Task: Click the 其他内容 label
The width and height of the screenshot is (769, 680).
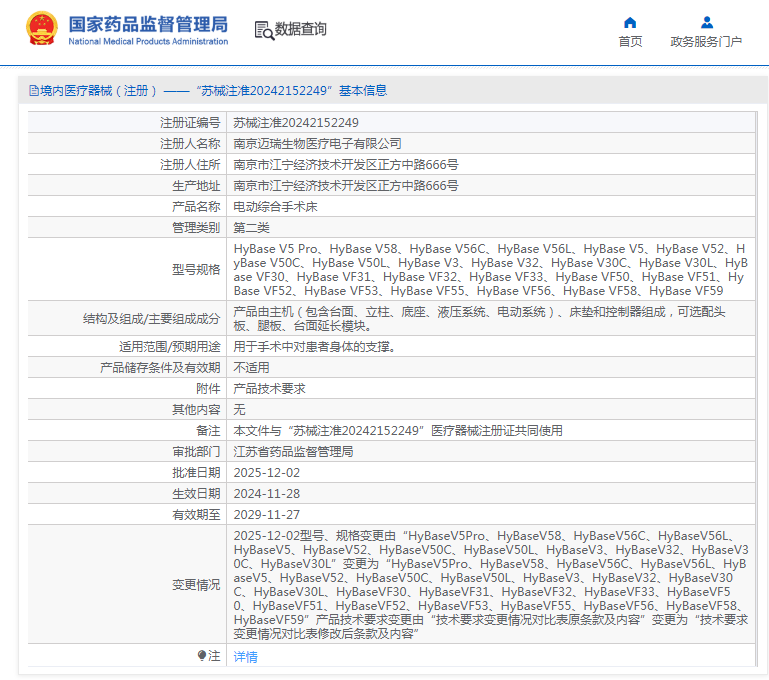Action: tap(196, 410)
